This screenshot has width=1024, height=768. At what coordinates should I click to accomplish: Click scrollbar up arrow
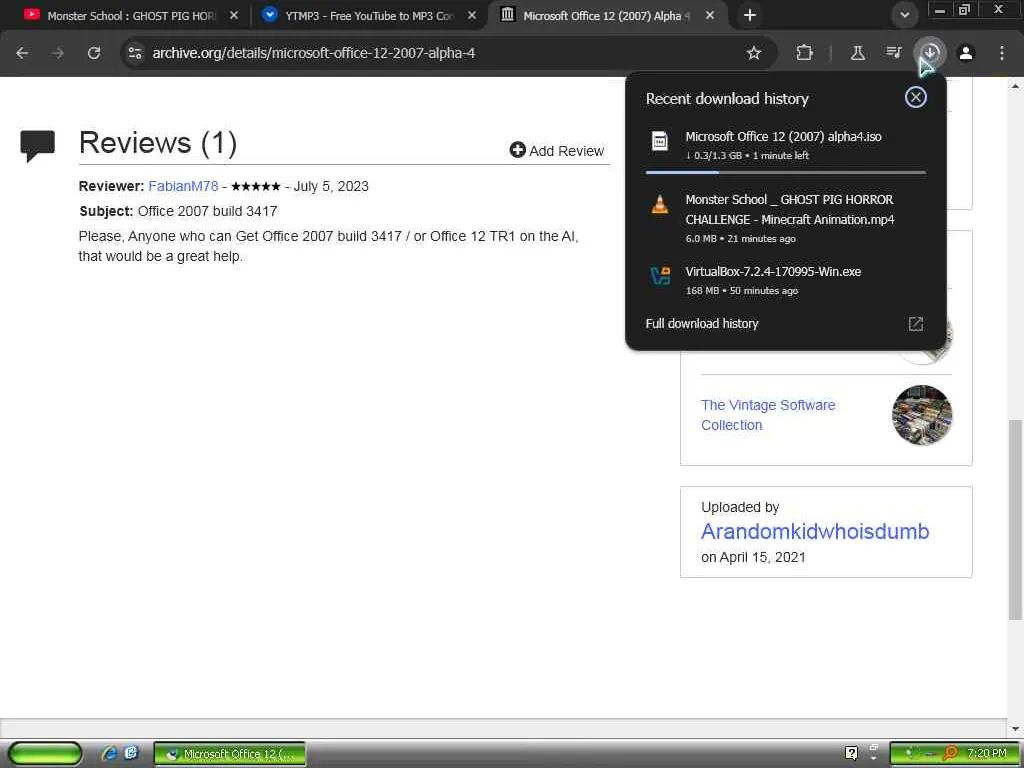point(1016,86)
